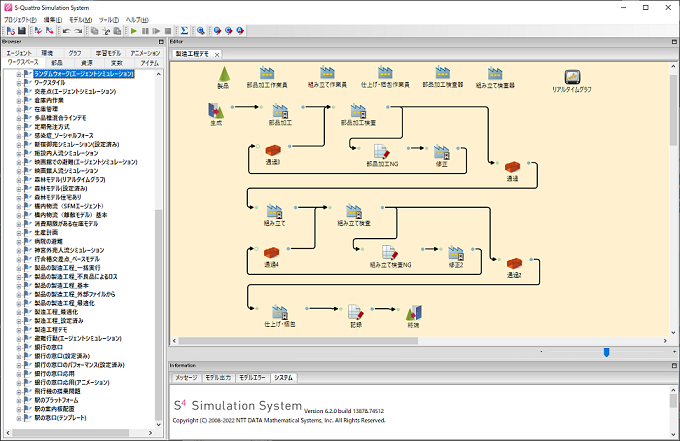Click the Stop simulation square button
The width and height of the screenshot is (680, 441).
[x=167, y=31]
